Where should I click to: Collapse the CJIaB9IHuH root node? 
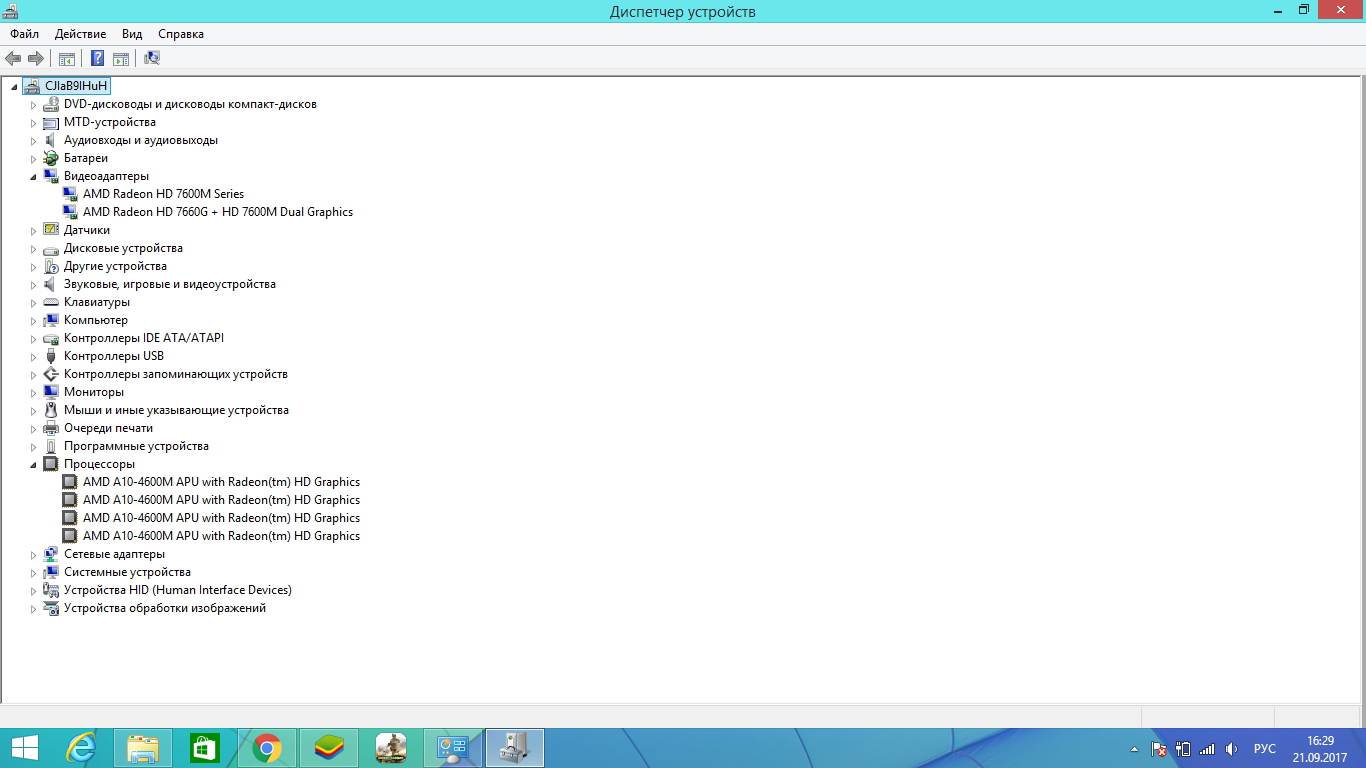(x=14, y=87)
